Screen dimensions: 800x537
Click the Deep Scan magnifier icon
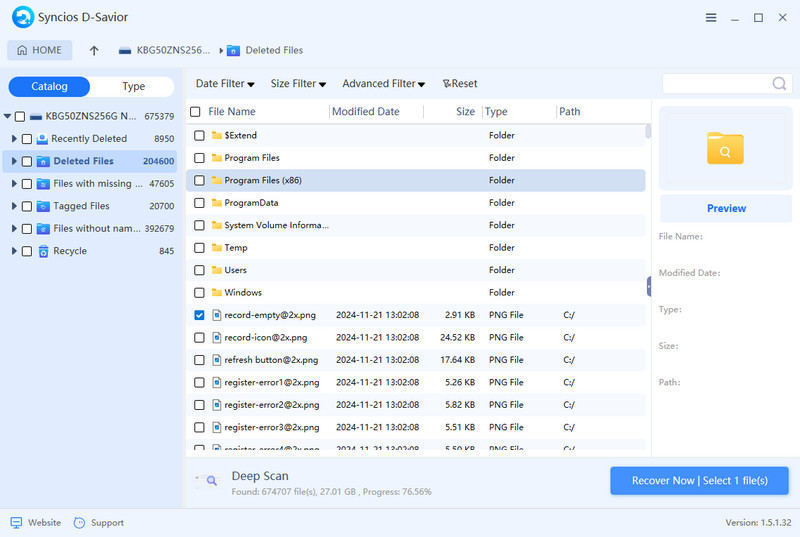(209, 481)
